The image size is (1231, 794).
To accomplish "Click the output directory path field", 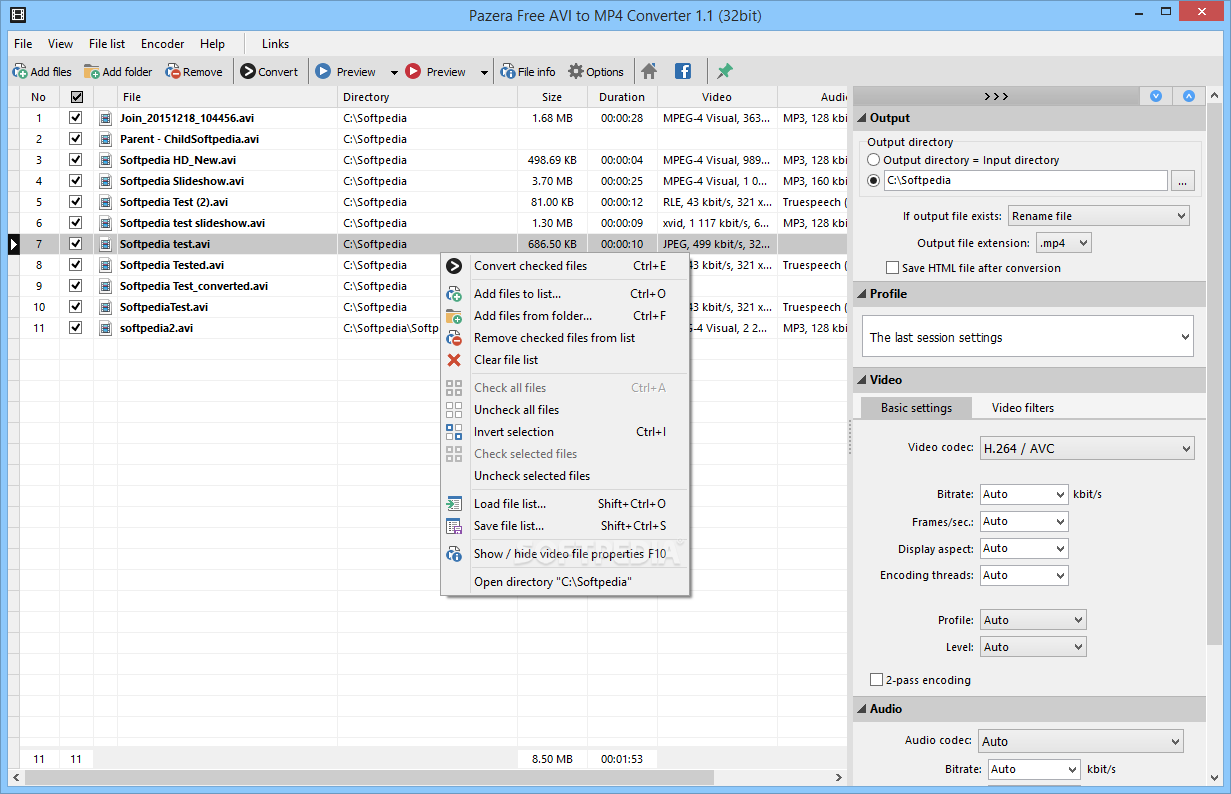I will (x=1025, y=181).
